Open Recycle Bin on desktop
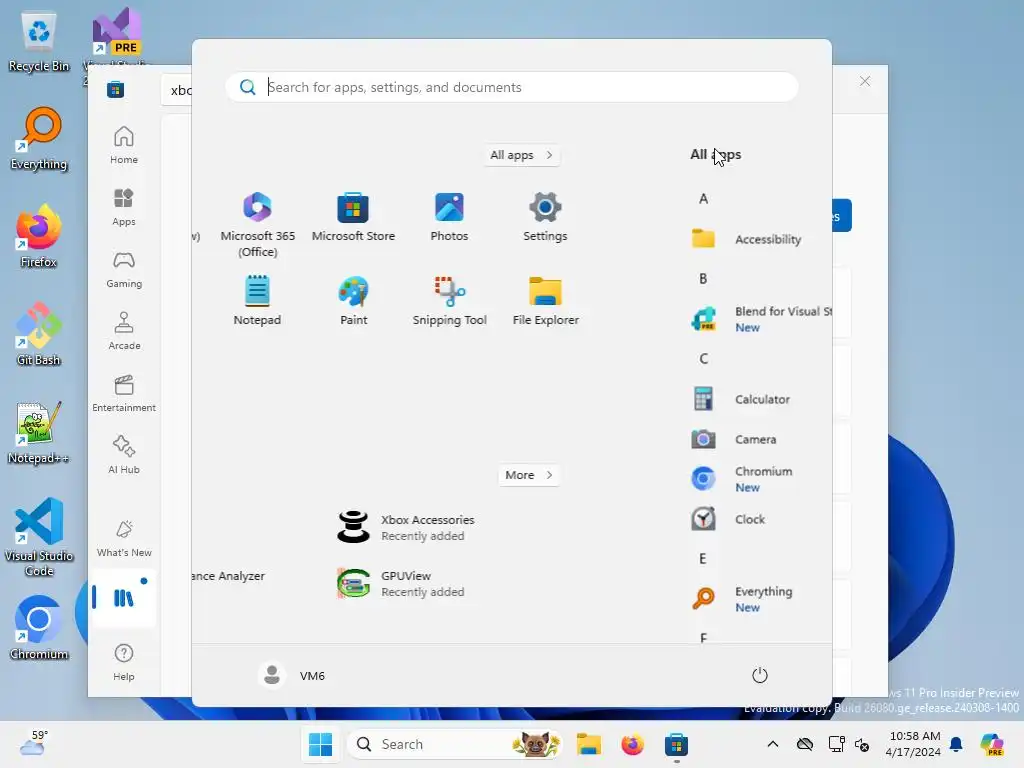The width and height of the screenshot is (1024, 768). (39, 42)
